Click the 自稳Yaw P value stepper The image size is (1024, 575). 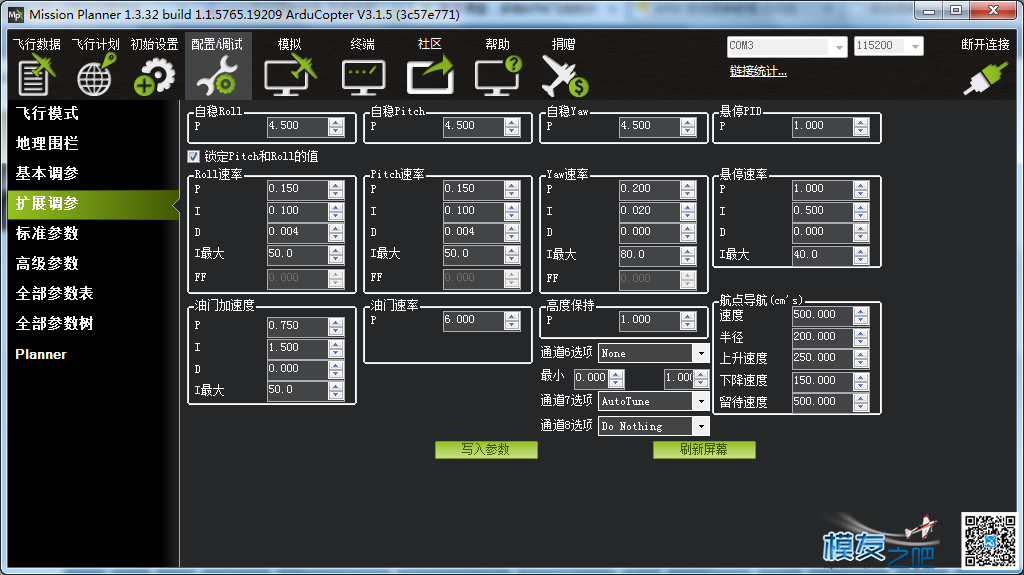tap(688, 126)
